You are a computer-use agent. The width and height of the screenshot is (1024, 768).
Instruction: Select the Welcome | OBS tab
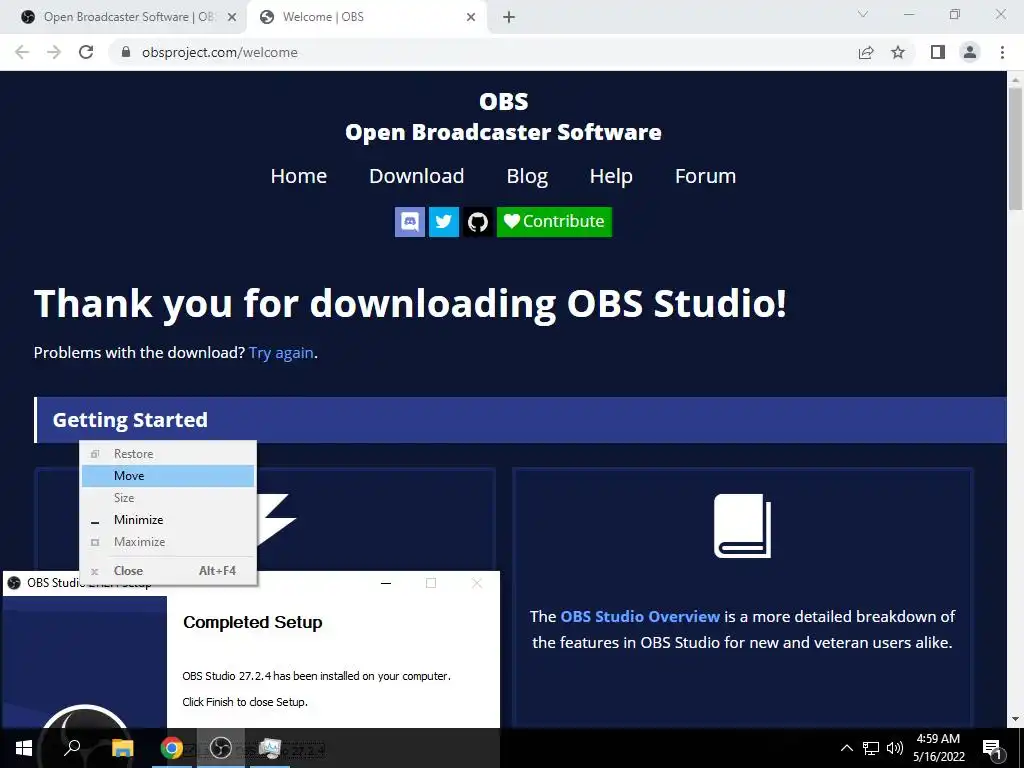[x=366, y=17]
